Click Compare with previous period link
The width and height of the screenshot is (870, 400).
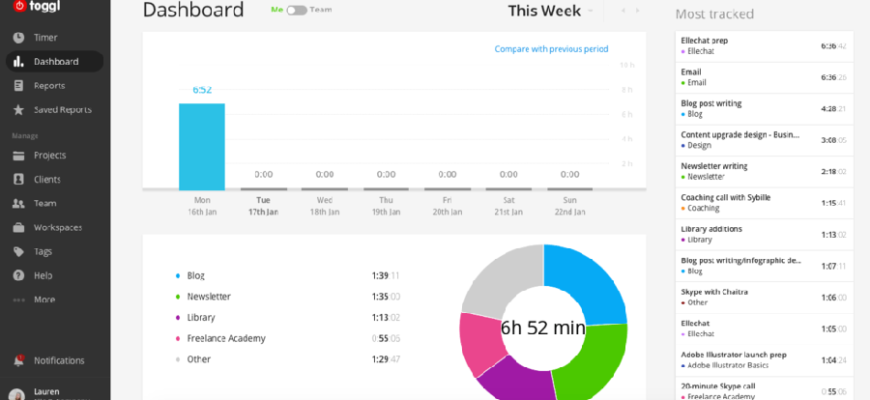[551, 49]
